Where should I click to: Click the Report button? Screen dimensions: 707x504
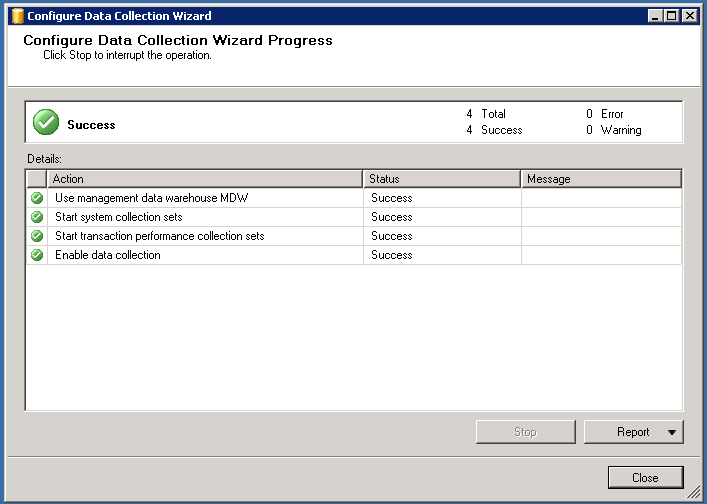[633, 432]
